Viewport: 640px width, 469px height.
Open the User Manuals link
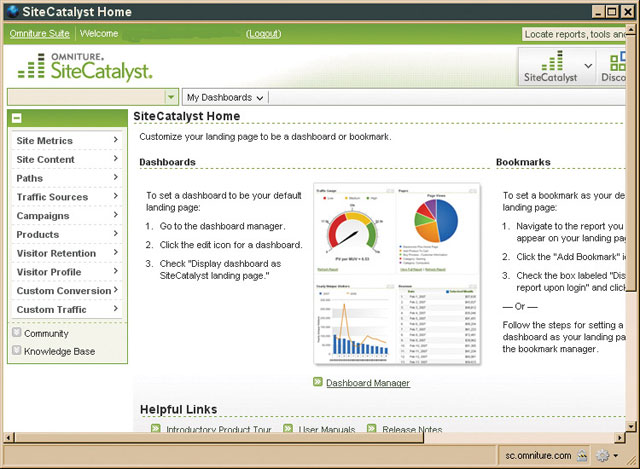327,429
